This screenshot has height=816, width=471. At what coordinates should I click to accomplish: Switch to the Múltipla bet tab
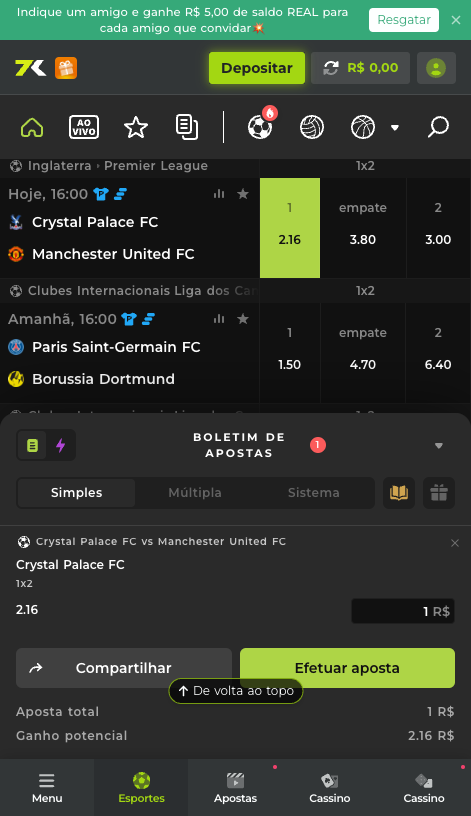pos(195,493)
